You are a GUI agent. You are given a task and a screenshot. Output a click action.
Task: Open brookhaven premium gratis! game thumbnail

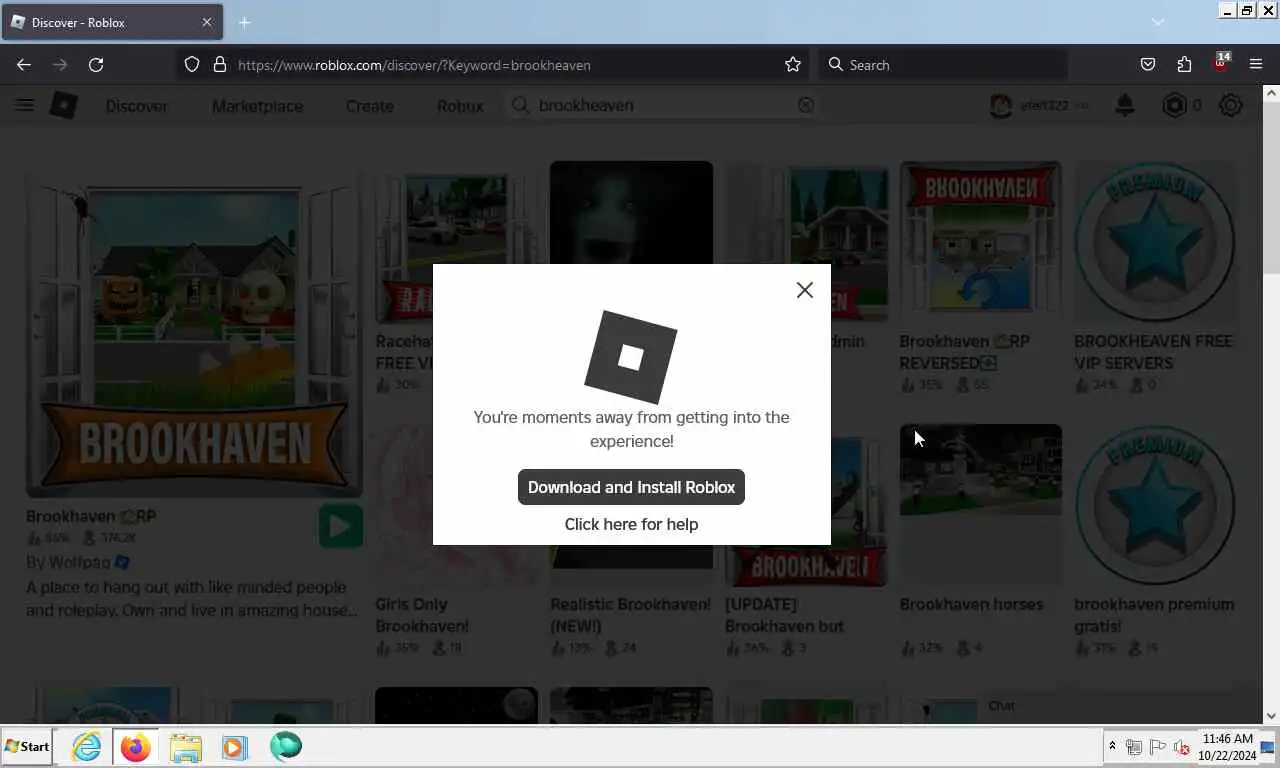point(1155,505)
